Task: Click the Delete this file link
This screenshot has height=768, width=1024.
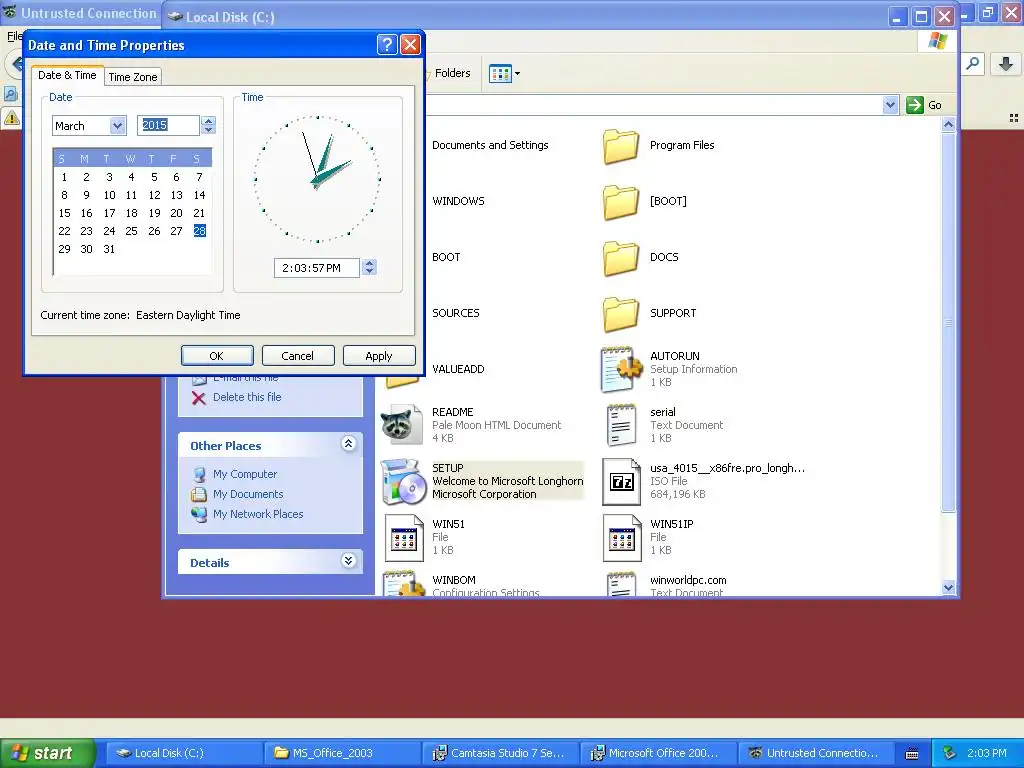Action: [x=247, y=397]
